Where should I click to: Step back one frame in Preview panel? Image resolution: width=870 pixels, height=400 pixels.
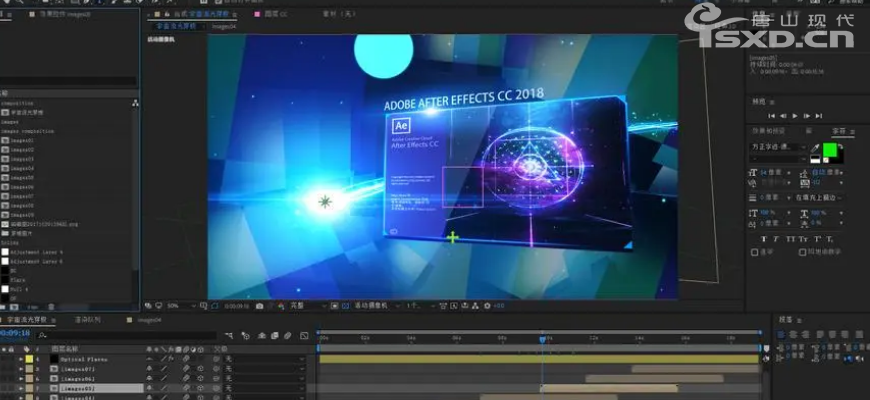click(x=783, y=116)
